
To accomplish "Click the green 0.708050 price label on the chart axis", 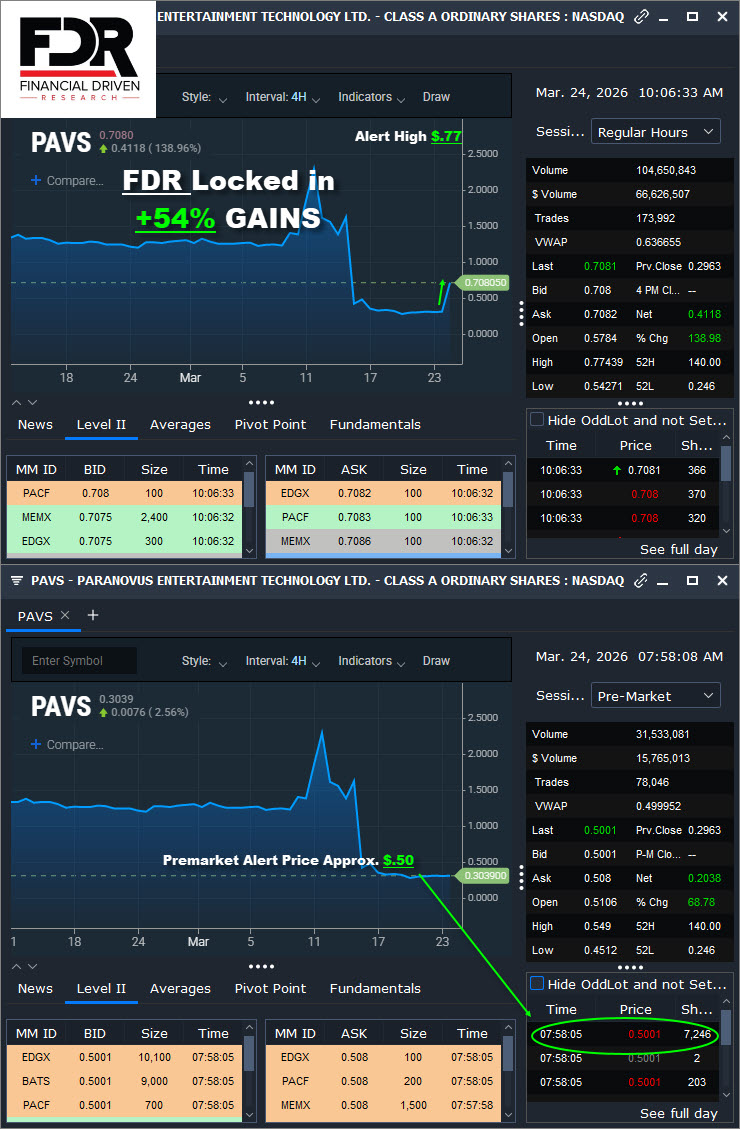I will 484,283.
